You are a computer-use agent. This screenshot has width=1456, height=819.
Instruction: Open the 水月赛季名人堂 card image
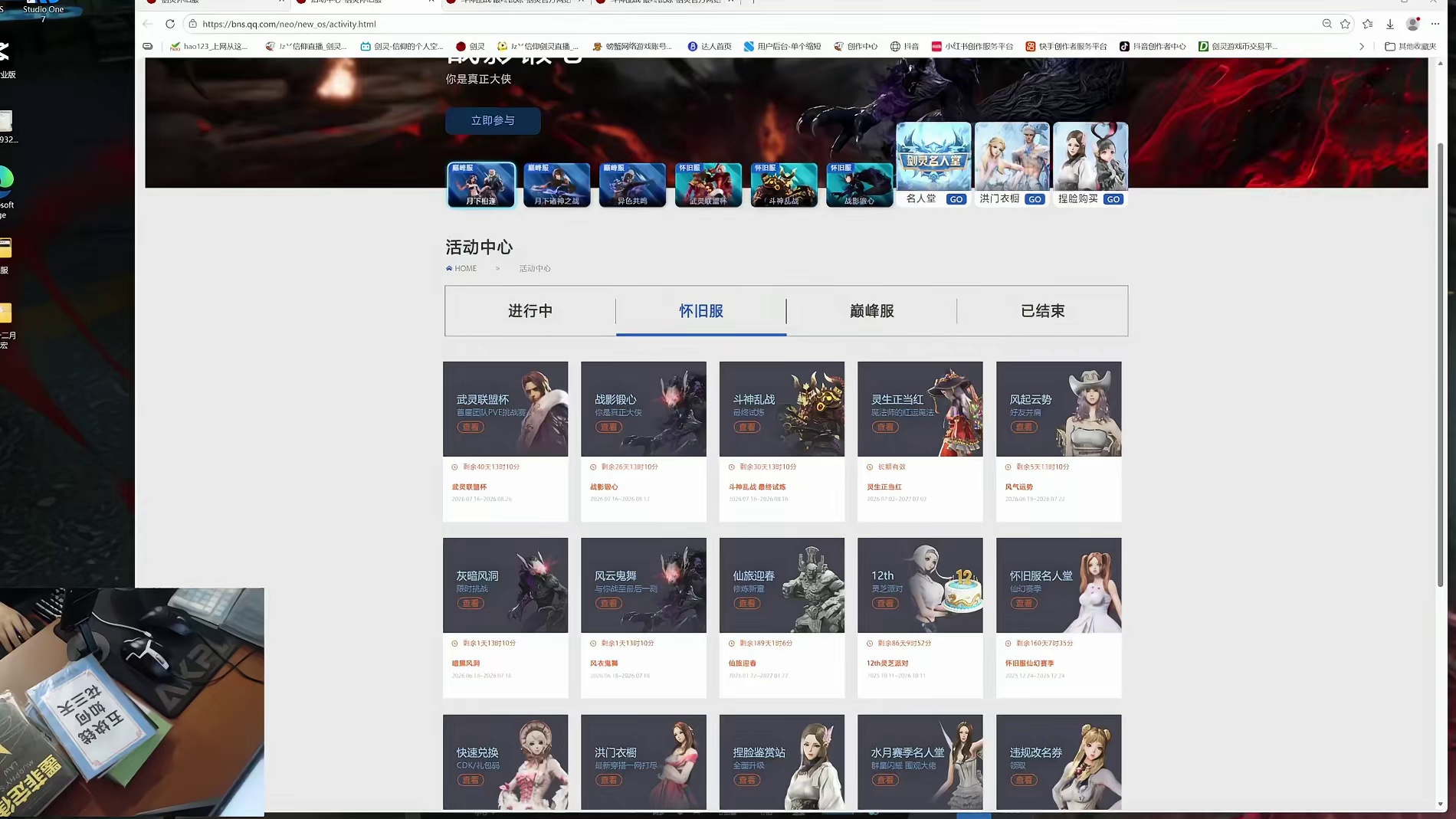[x=920, y=762]
